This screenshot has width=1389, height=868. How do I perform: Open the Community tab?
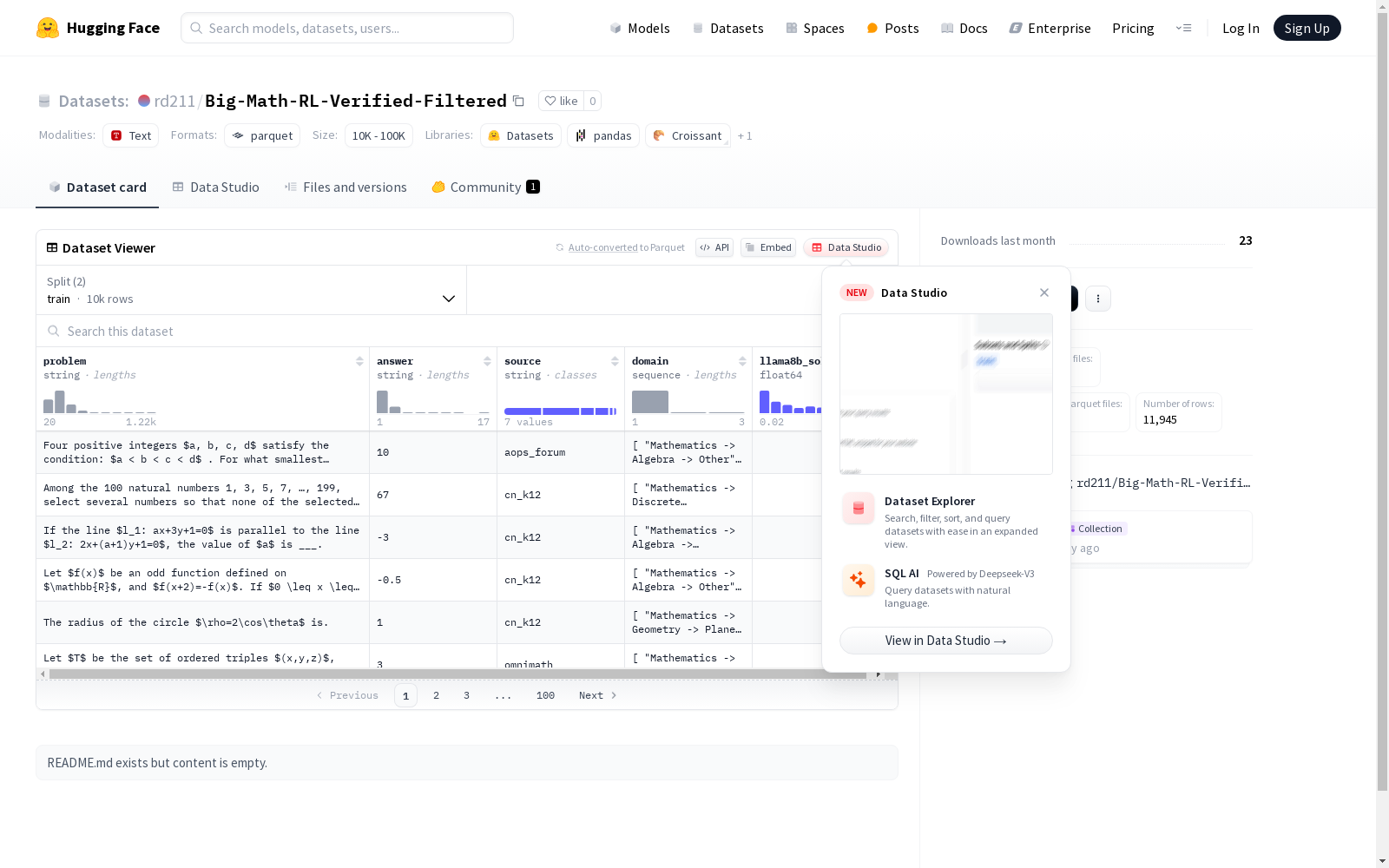(x=485, y=187)
